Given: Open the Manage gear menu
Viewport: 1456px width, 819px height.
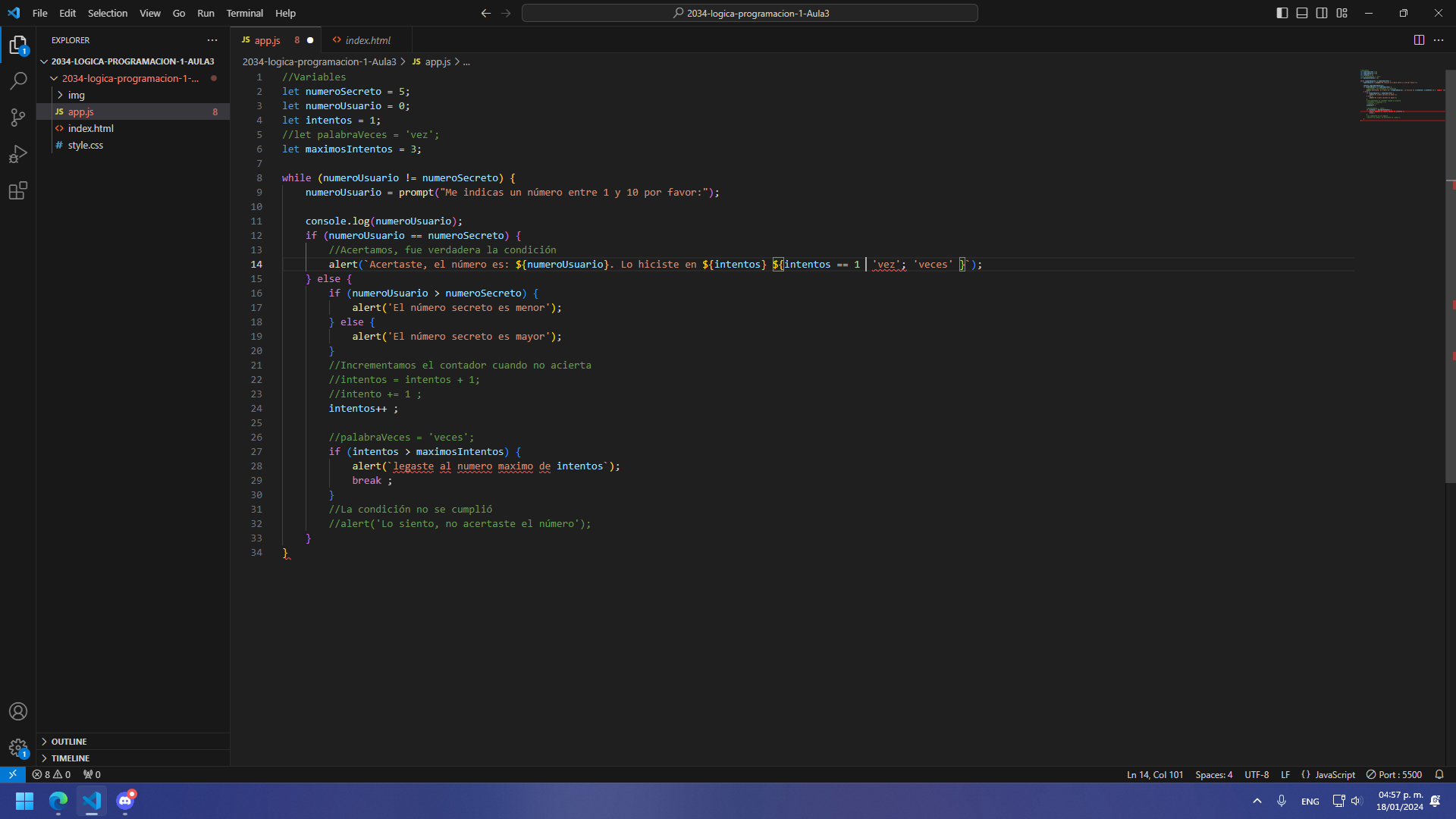Looking at the screenshot, I should coord(18,748).
